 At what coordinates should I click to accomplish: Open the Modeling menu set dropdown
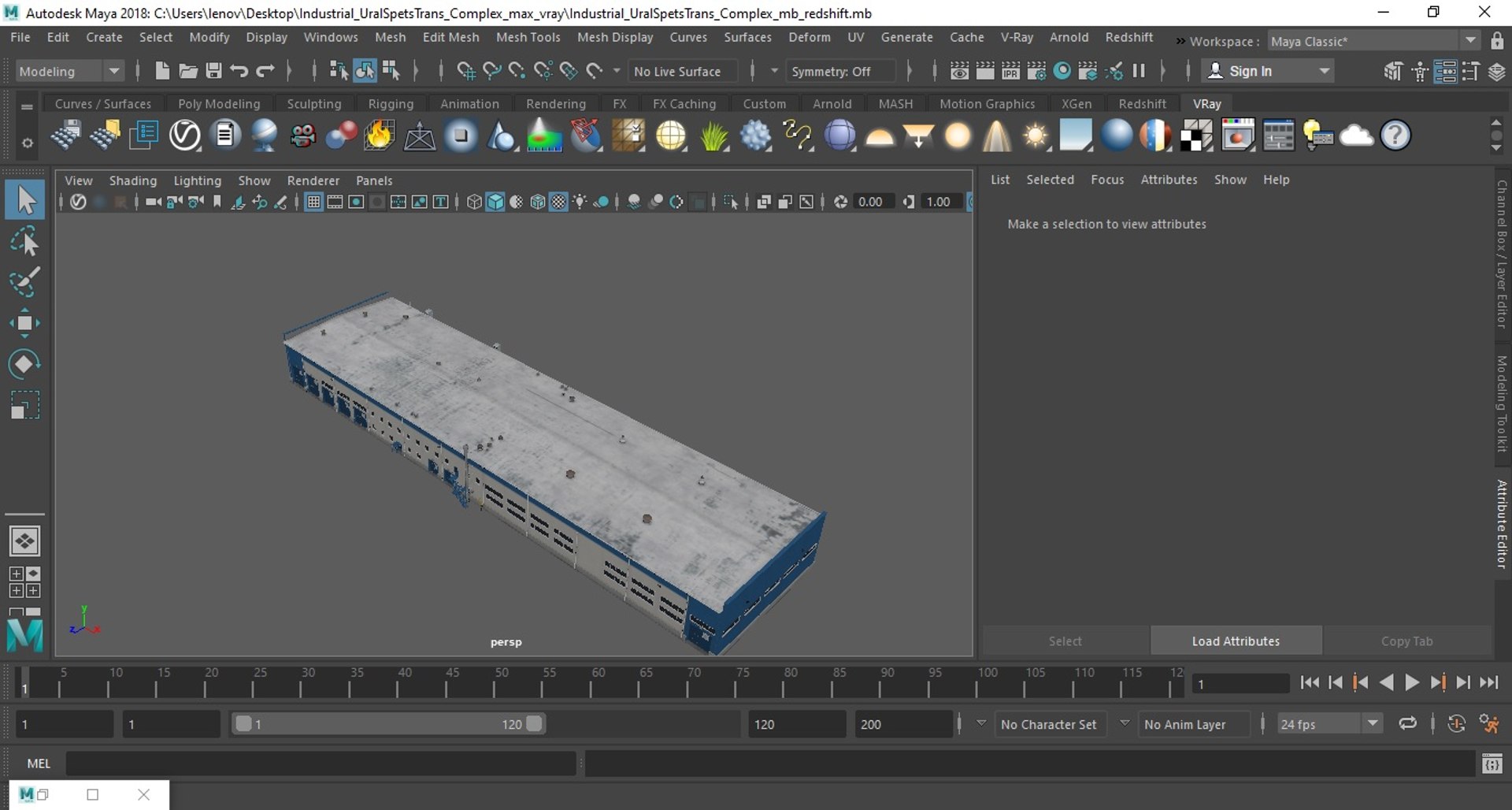coord(69,71)
